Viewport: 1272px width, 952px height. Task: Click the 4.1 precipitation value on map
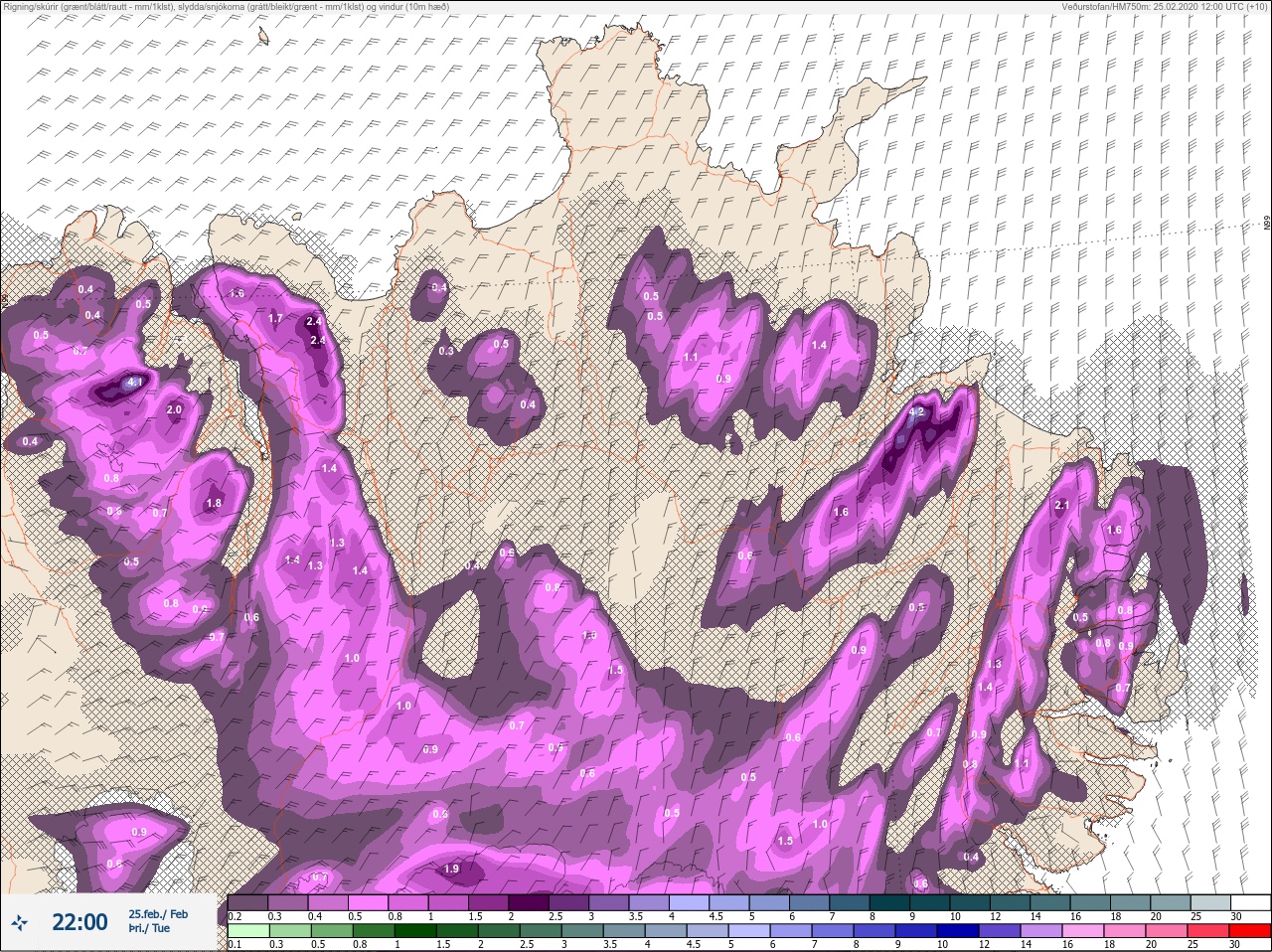tap(136, 381)
